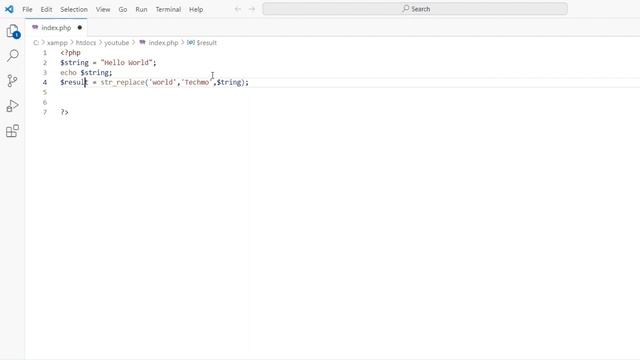Open the Search view in activity bar
The width and height of the screenshot is (640, 360).
(x=13, y=55)
